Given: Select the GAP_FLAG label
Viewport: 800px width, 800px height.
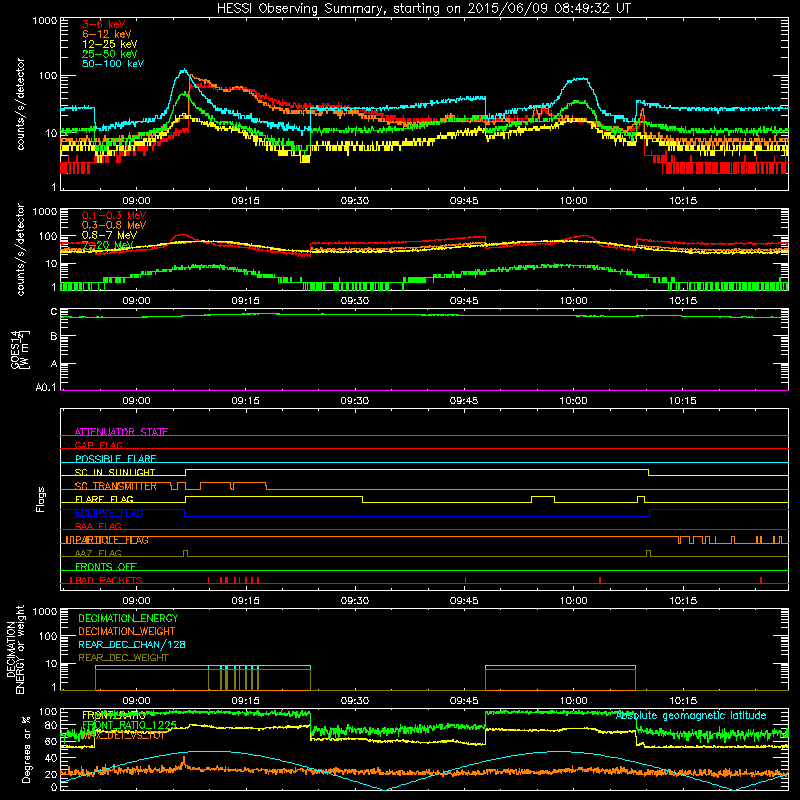Looking at the screenshot, I should [x=98, y=445].
